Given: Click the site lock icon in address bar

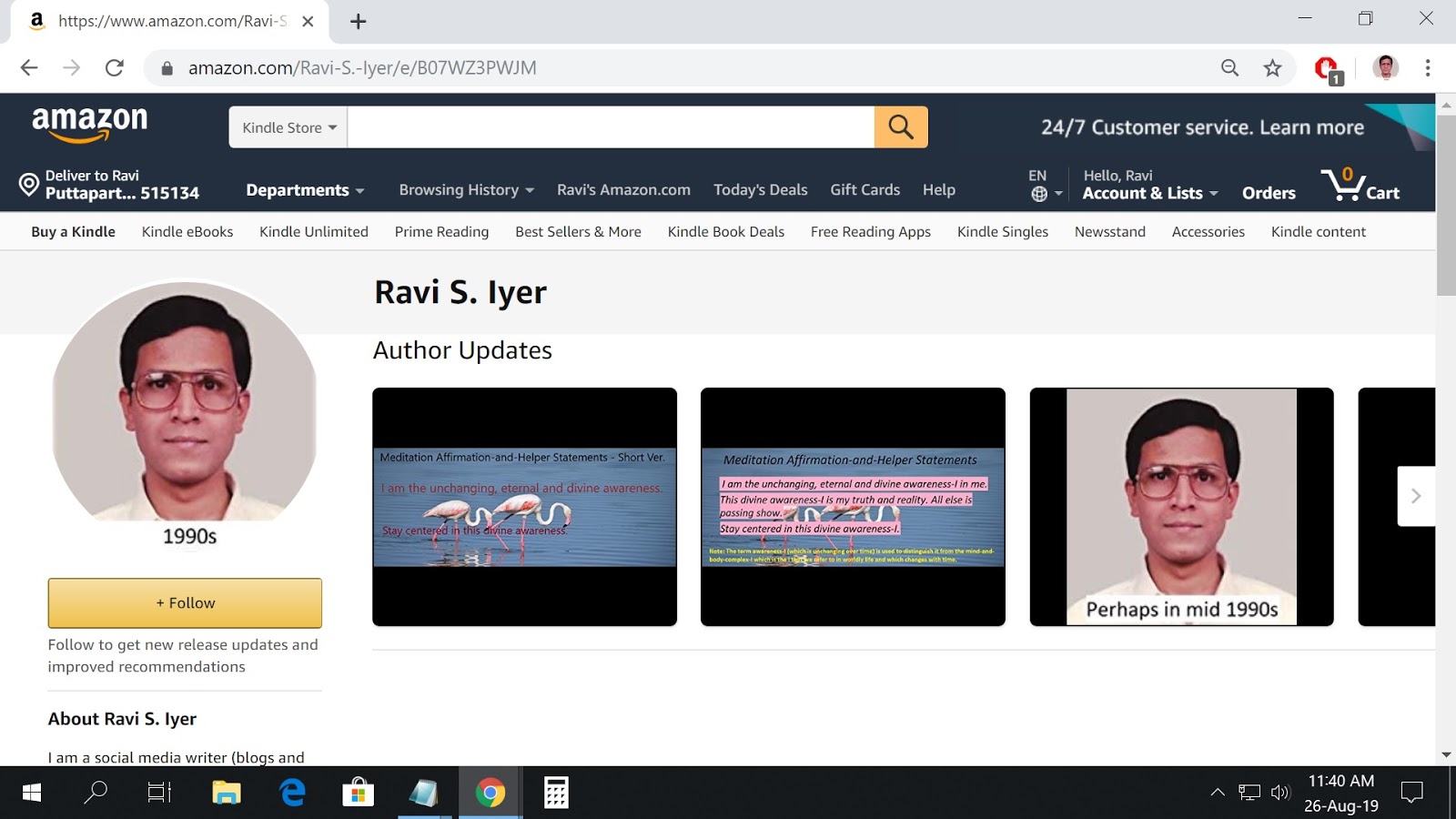Looking at the screenshot, I should pos(167,68).
